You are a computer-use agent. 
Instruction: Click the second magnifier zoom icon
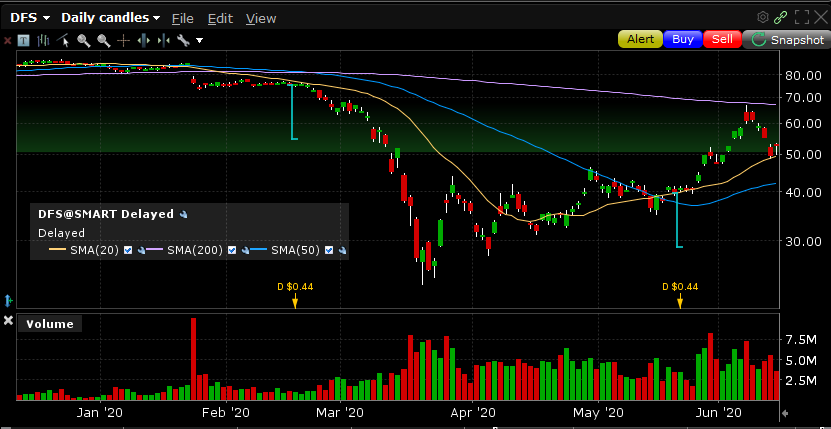coord(103,40)
